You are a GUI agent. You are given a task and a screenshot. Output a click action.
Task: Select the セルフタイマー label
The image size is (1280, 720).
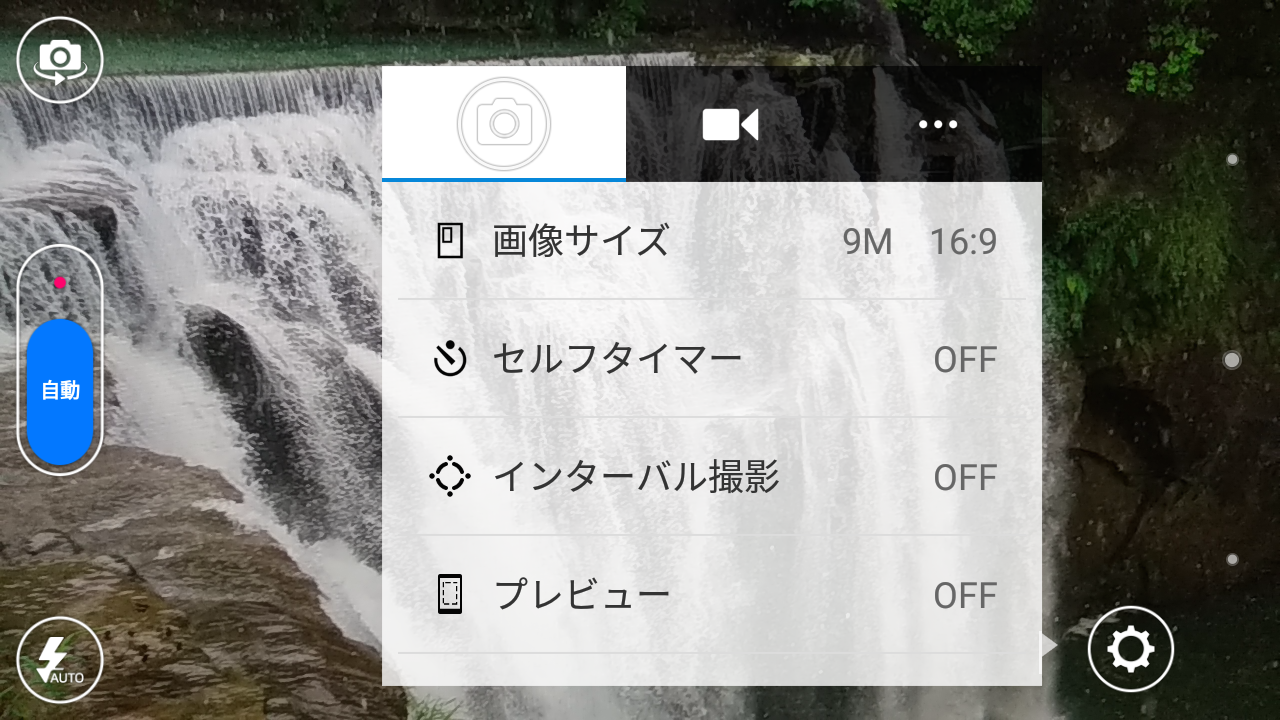[x=617, y=358]
